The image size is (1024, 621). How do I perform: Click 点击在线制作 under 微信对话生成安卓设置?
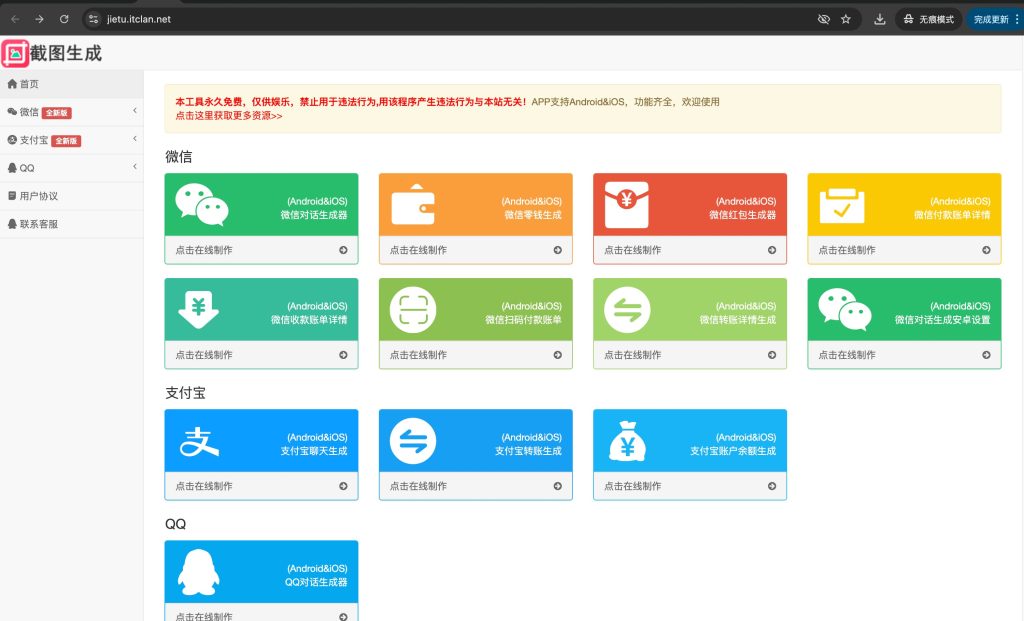click(x=847, y=355)
